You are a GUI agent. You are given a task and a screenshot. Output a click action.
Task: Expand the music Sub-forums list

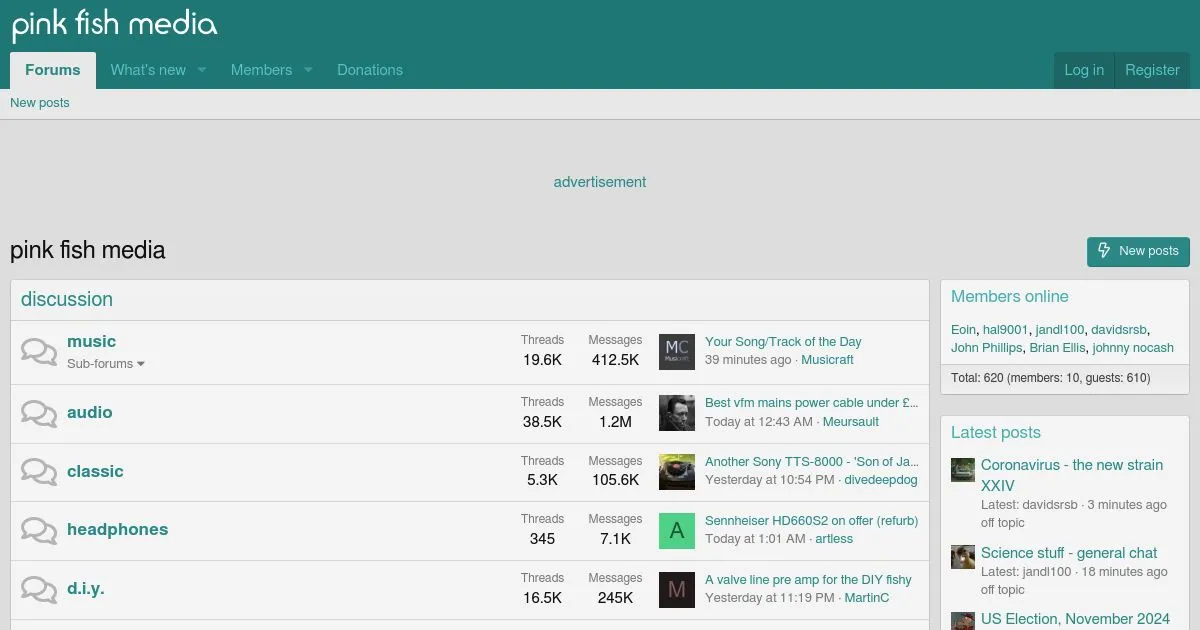(x=106, y=364)
